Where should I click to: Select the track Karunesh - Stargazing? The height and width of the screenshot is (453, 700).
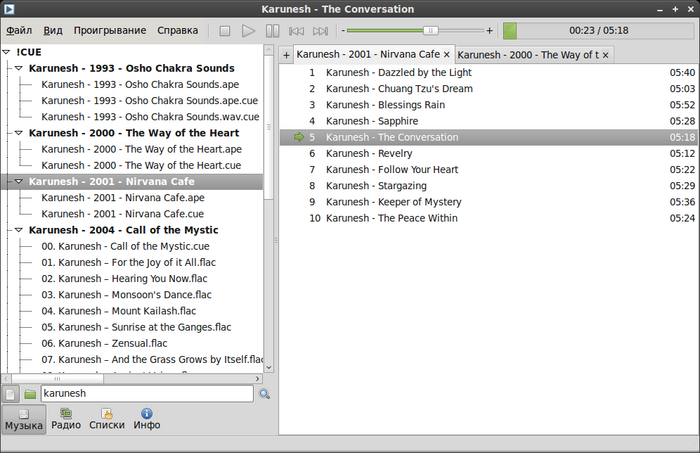tap(489, 186)
